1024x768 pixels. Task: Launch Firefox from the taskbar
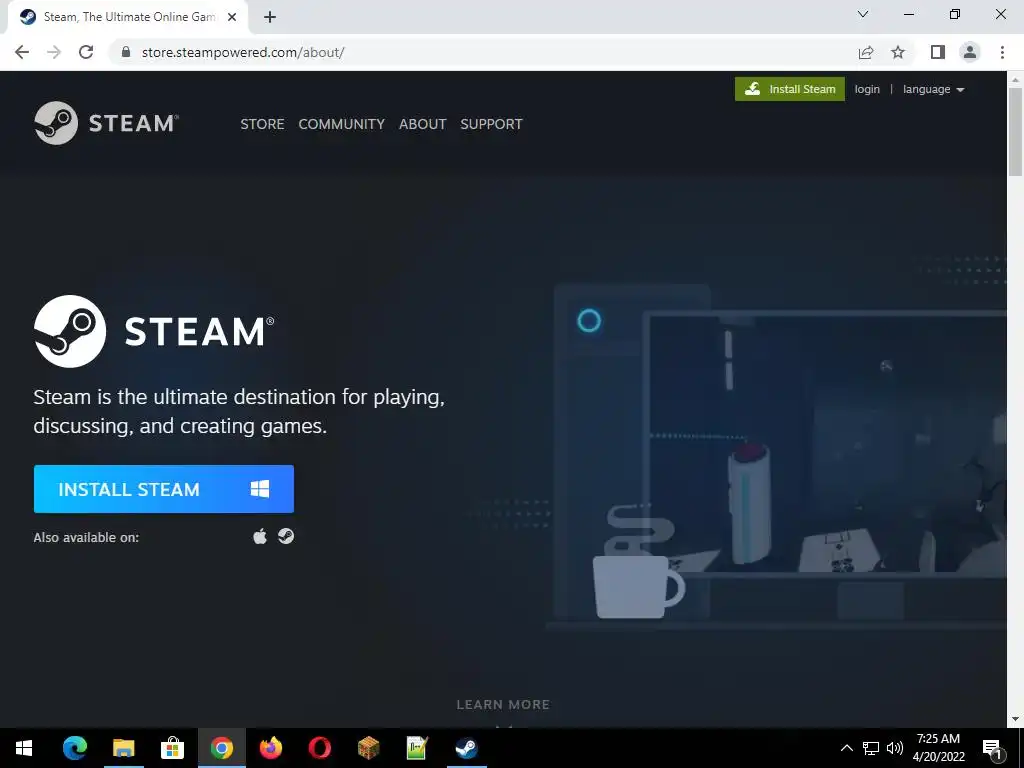tap(270, 748)
